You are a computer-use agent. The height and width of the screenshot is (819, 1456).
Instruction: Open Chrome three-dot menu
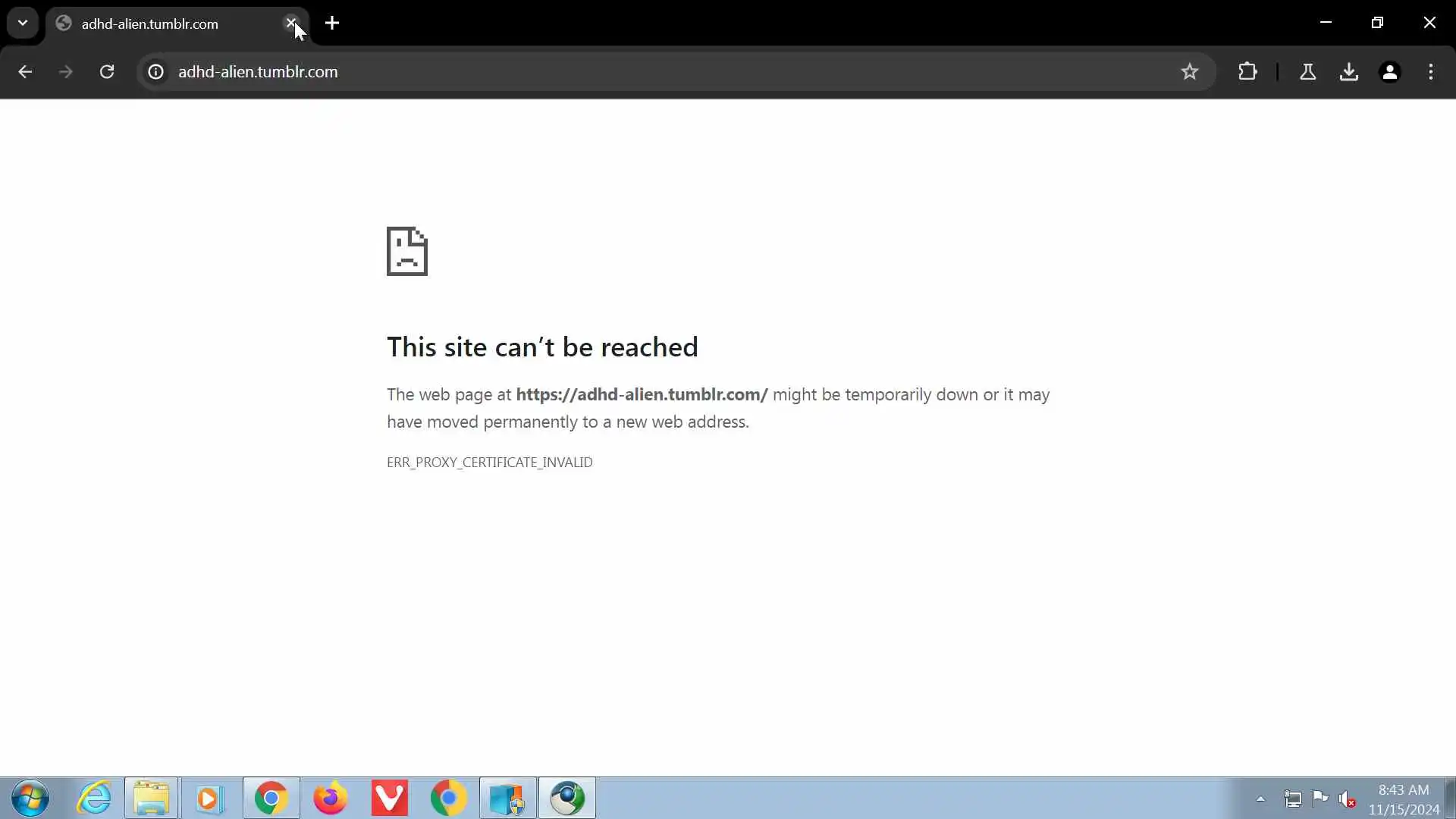point(1430,72)
